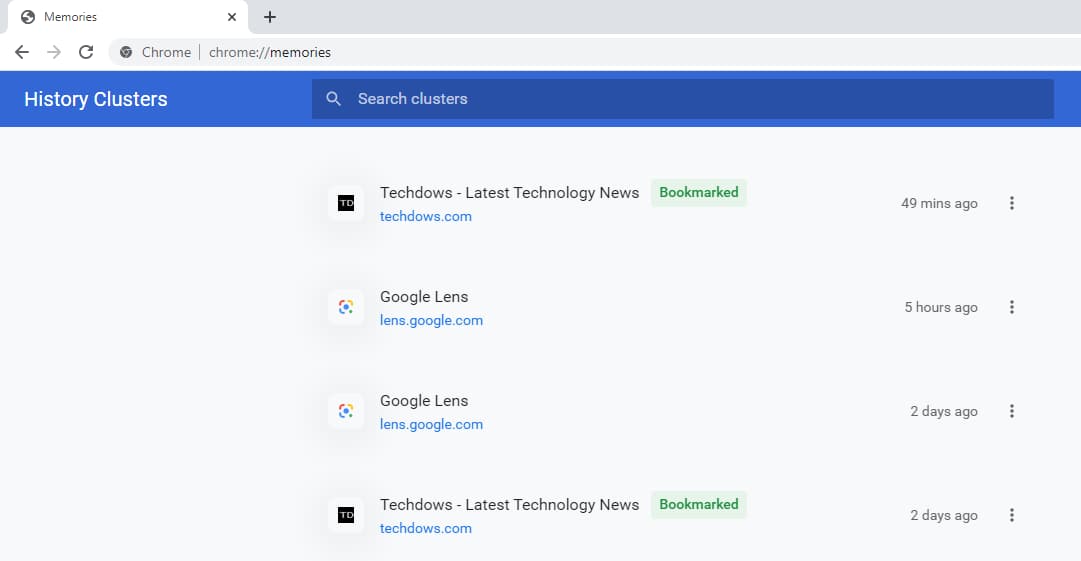Focus the chrome://memories address bar

(x=593, y=52)
